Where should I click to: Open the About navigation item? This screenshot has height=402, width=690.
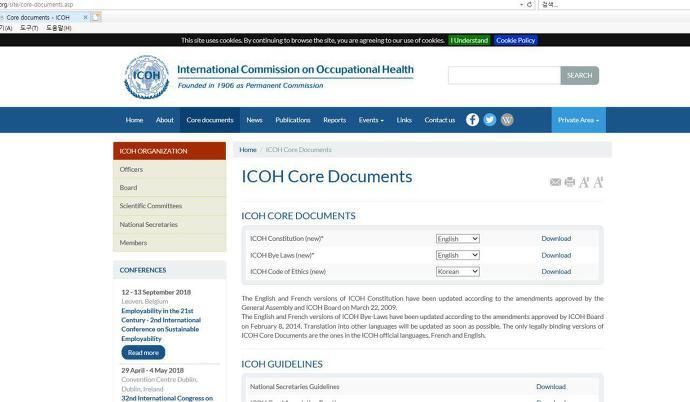165,120
